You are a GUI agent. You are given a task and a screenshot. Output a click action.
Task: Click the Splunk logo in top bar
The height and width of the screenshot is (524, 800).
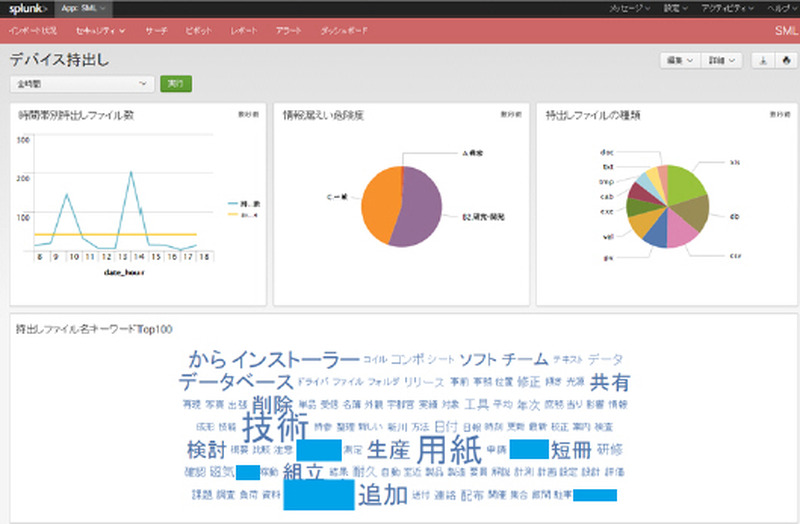coord(27,8)
